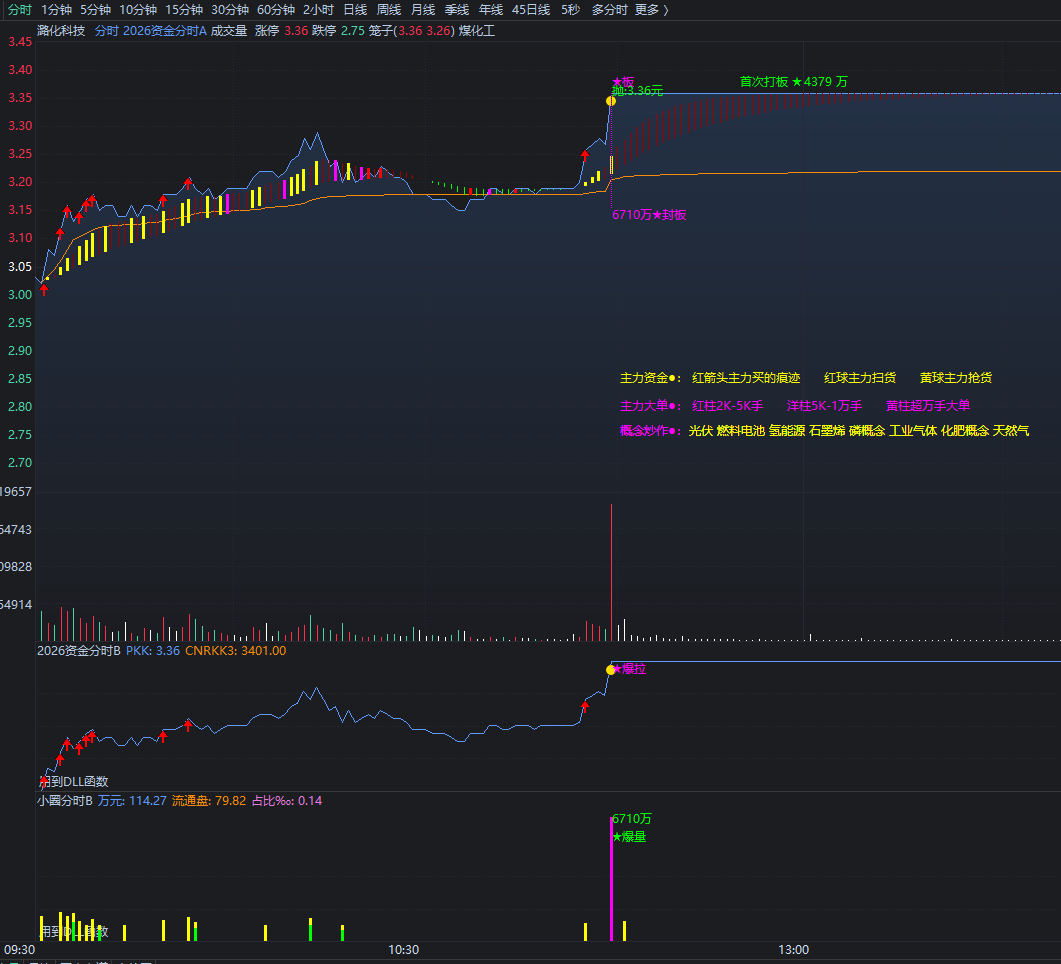Switch to 日线 daily chart
This screenshot has height=964, width=1061.
click(x=355, y=9)
